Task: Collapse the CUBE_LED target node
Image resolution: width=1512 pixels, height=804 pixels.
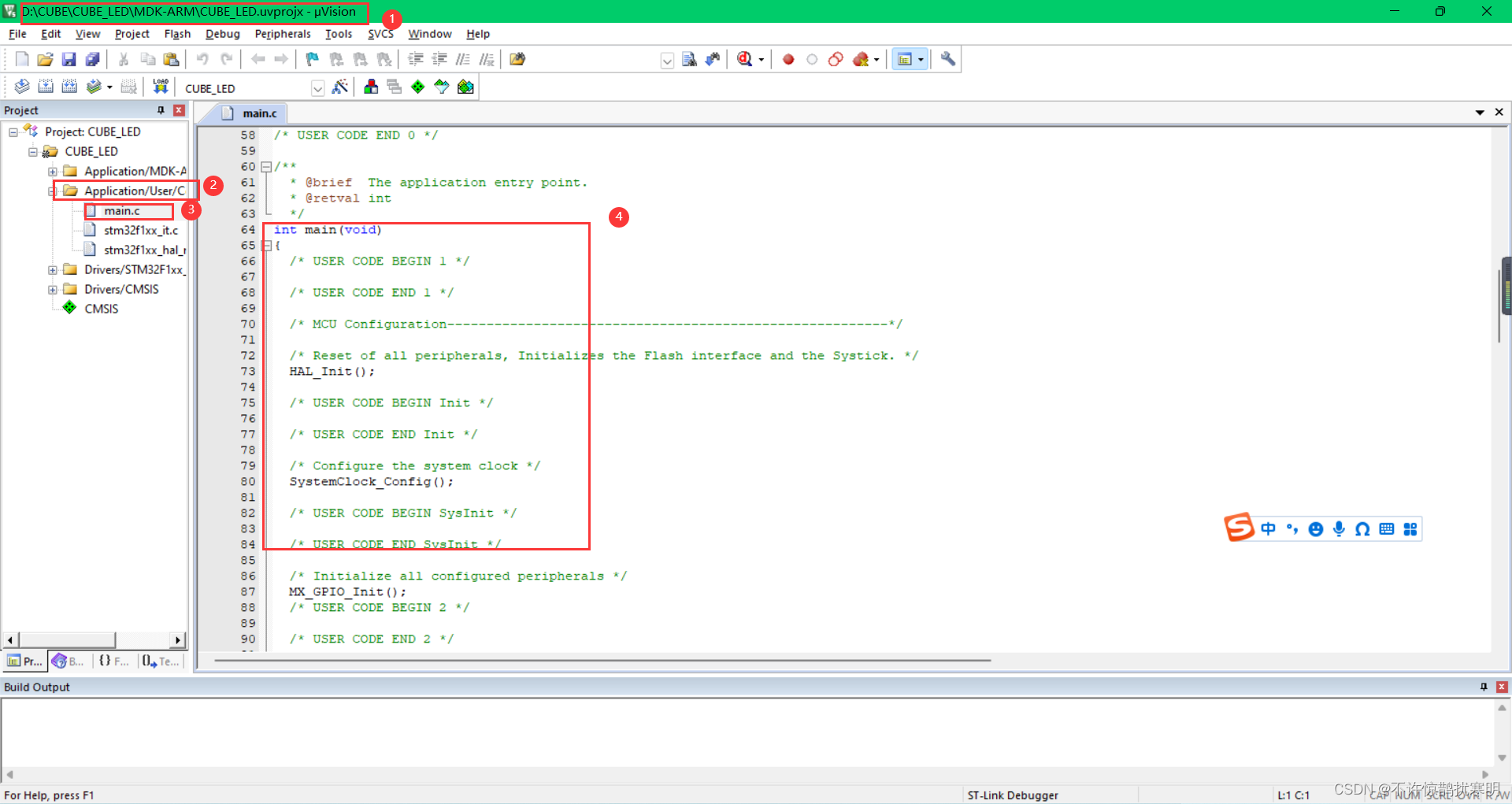Action: (x=33, y=152)
